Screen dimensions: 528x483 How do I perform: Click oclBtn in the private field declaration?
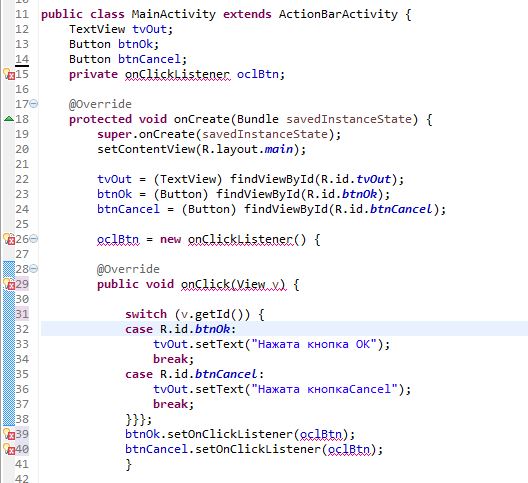pyautogui.click(x=258, y=74)
